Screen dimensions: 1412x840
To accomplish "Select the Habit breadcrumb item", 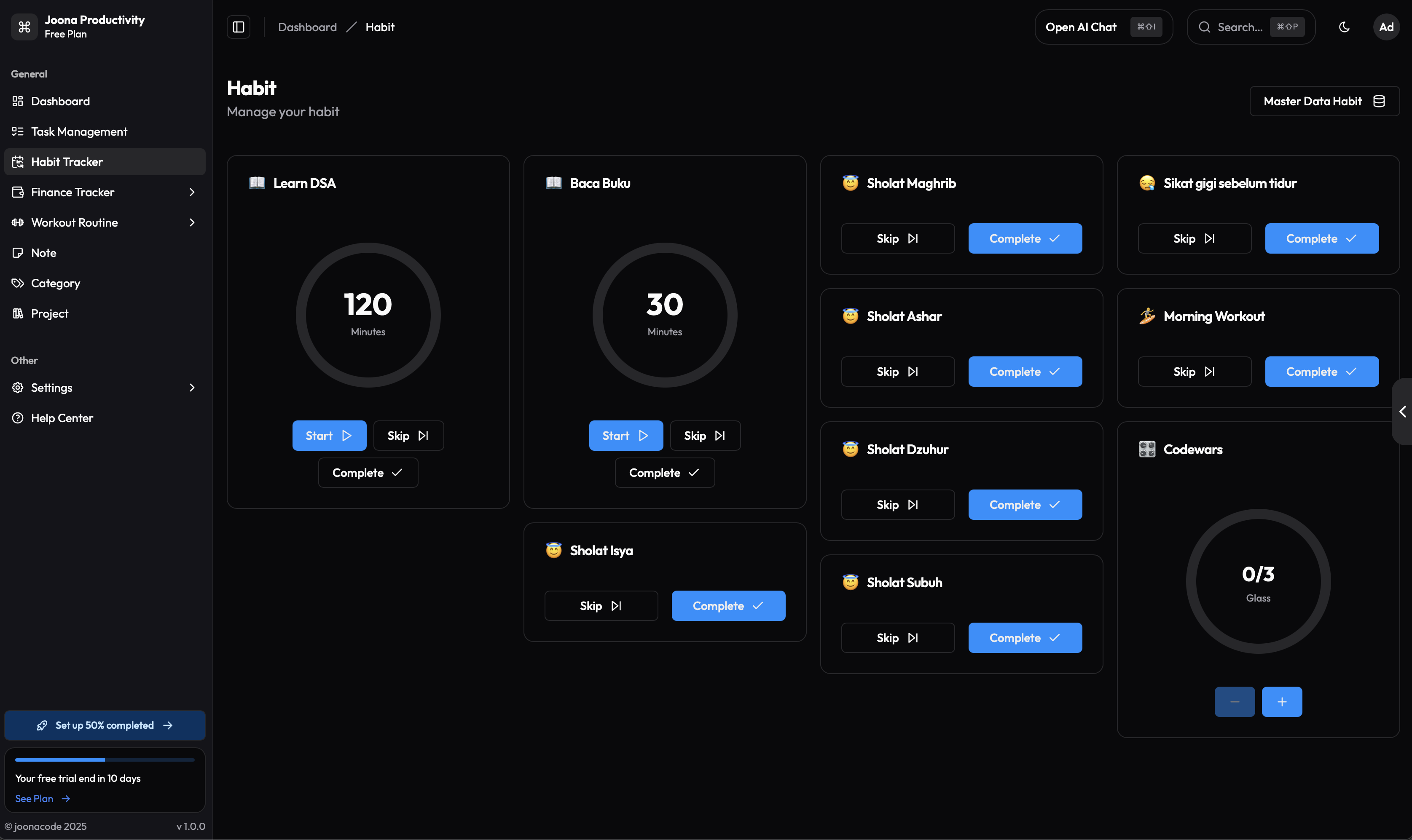I will [379, 27].
